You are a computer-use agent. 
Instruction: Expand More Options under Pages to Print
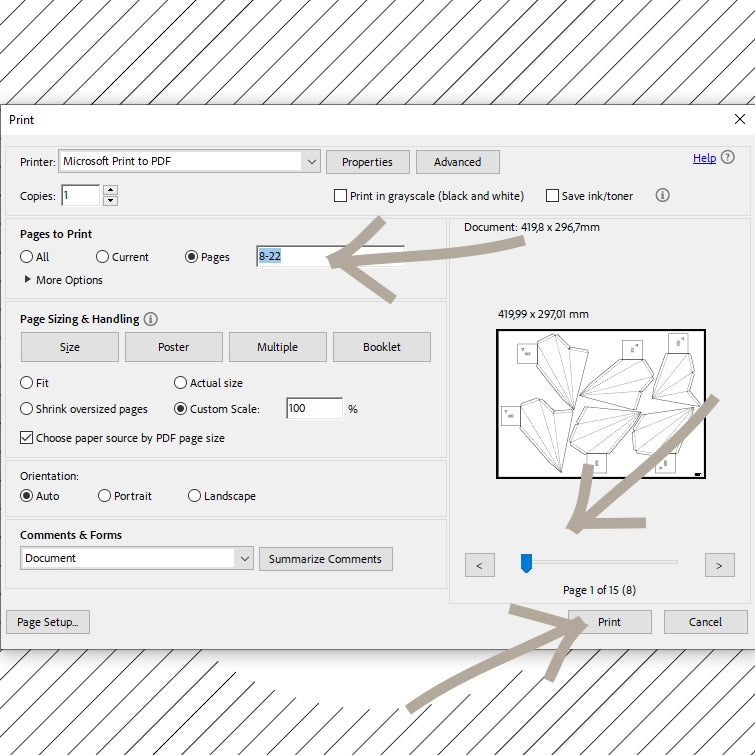pyautogui.click(x=28, y=280)
